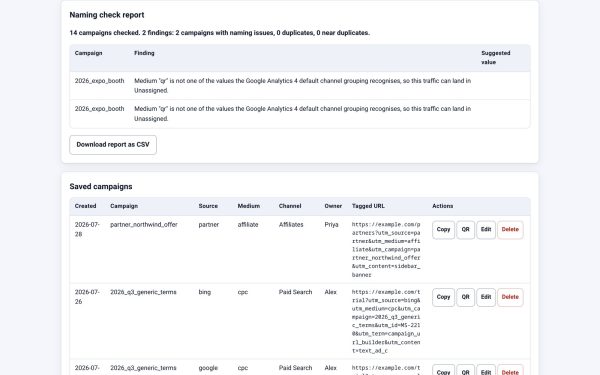Click the Priya owner cell
This screenshot has height=375, width=600.
[331, 225]
